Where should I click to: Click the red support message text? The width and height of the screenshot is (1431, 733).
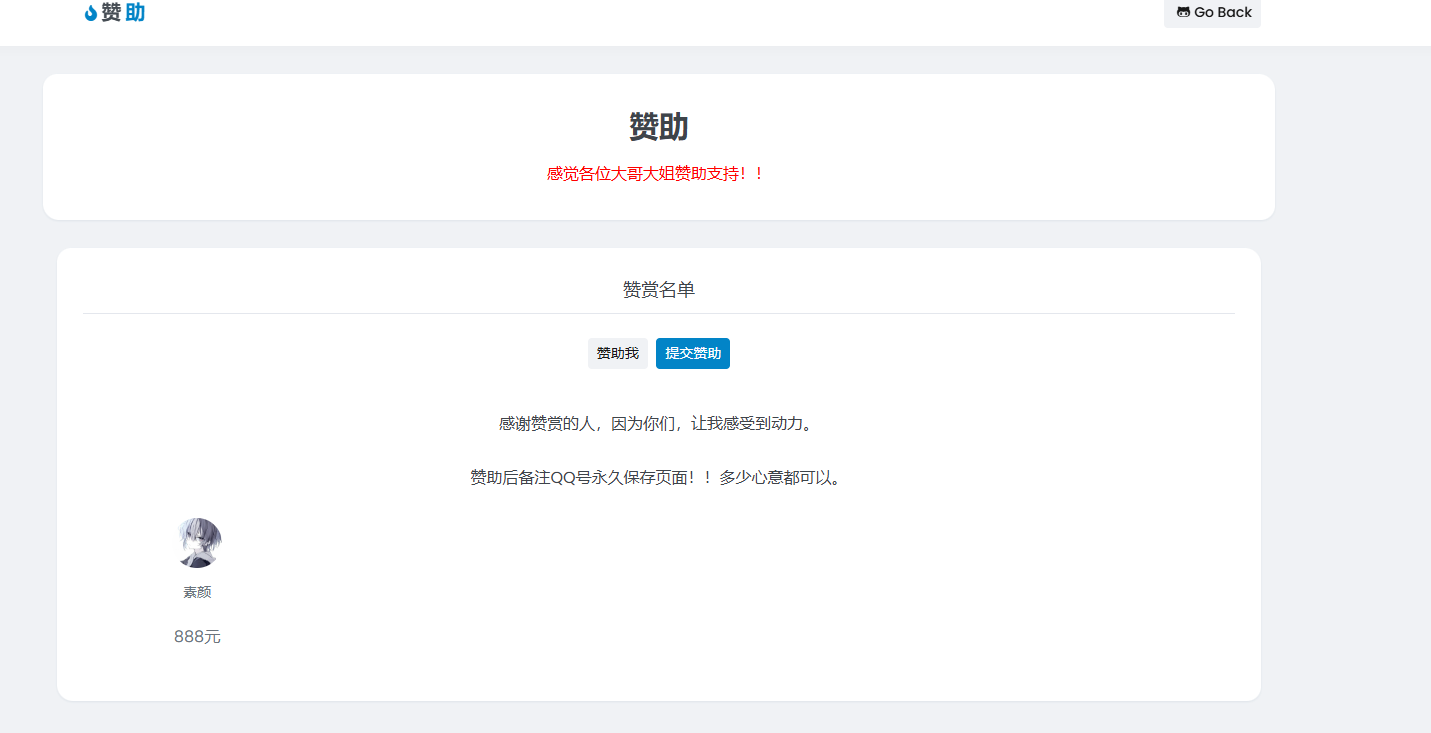tap(658, 173)
